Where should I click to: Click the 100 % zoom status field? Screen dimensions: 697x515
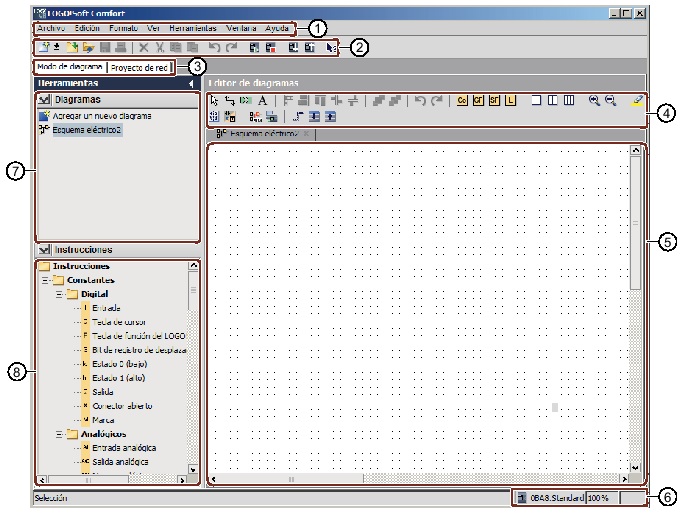[601, 498]
